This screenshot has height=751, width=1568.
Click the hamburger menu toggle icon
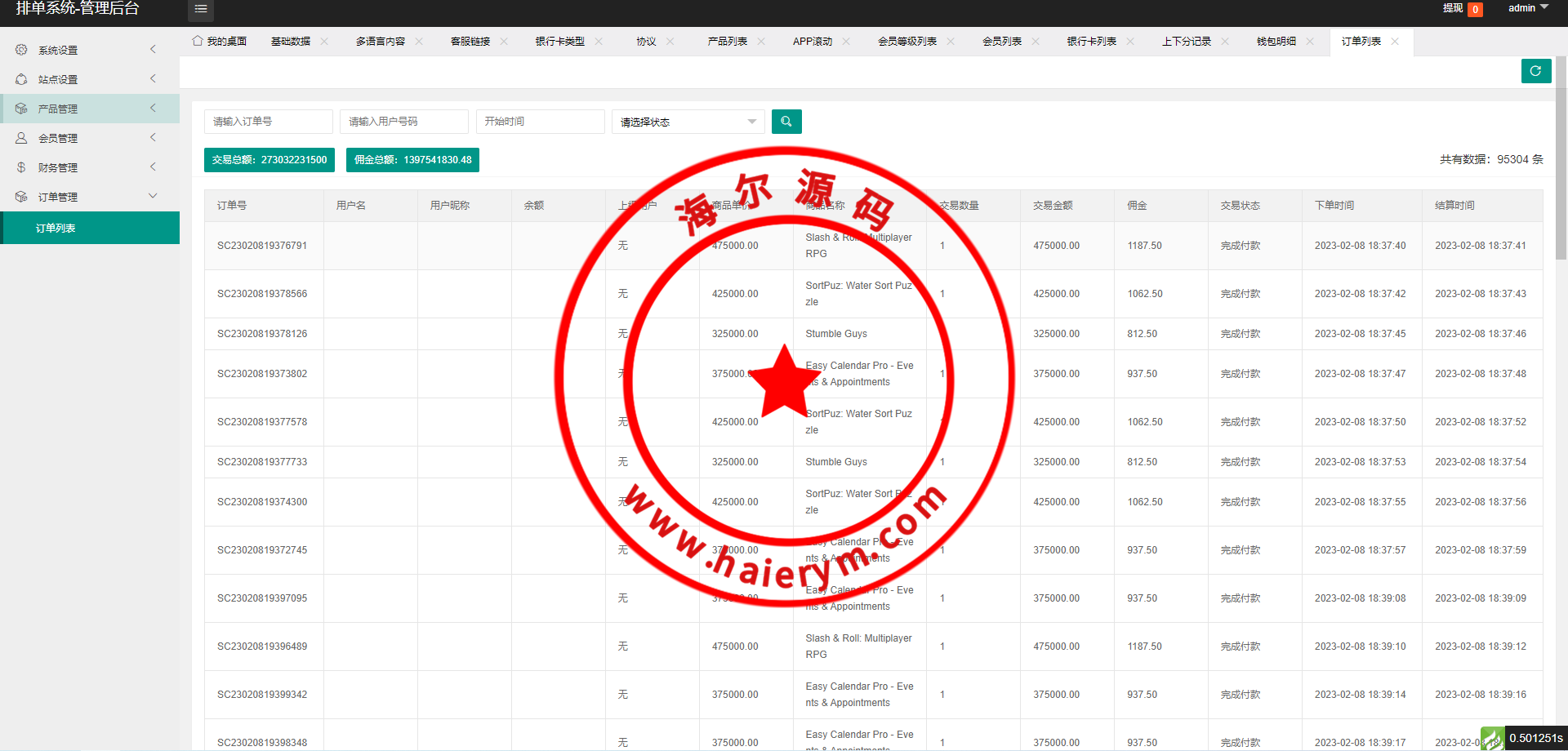pos(201,9)
